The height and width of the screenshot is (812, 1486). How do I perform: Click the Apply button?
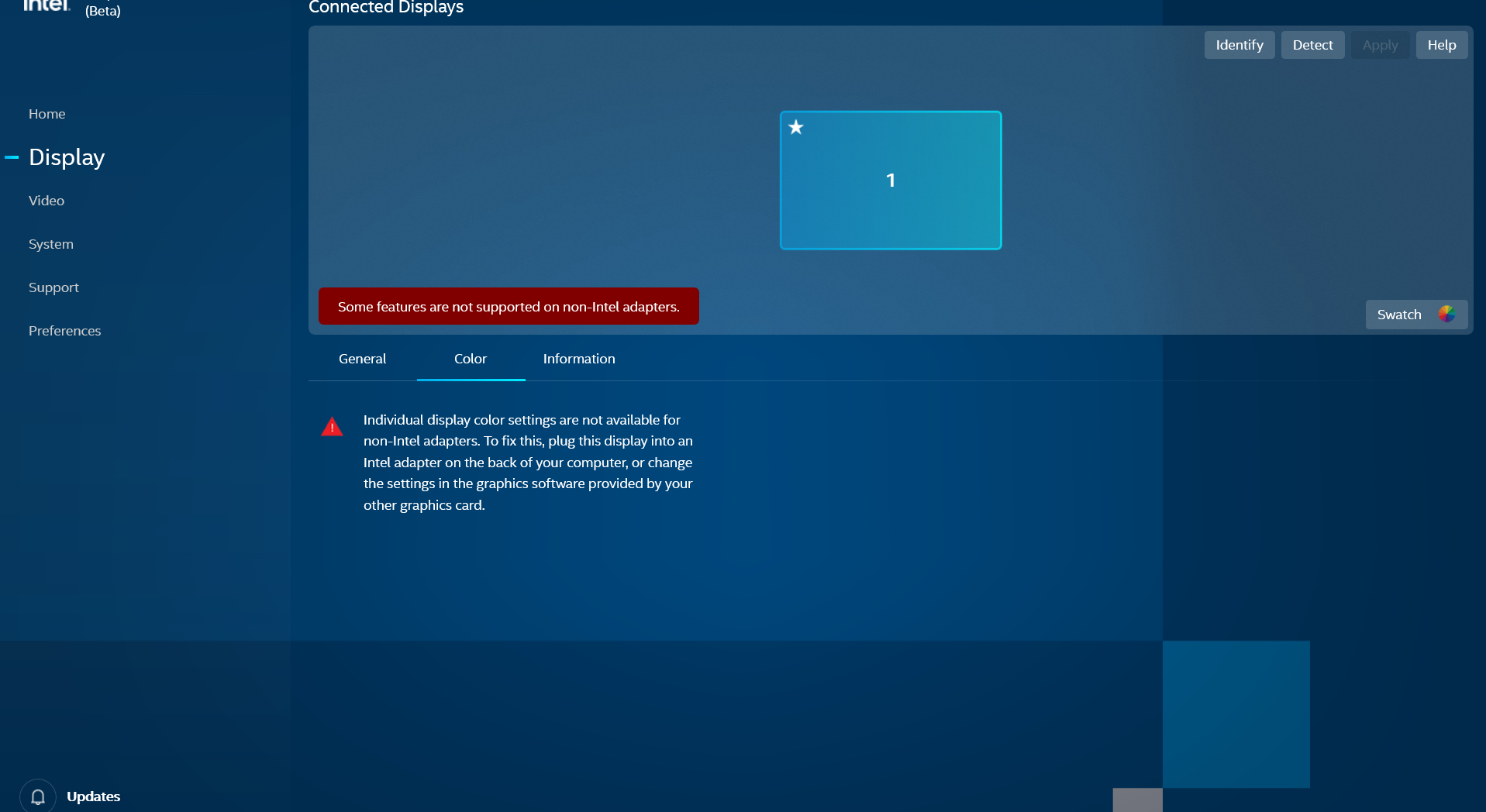pyautogui.click(x=1381, y=45)
